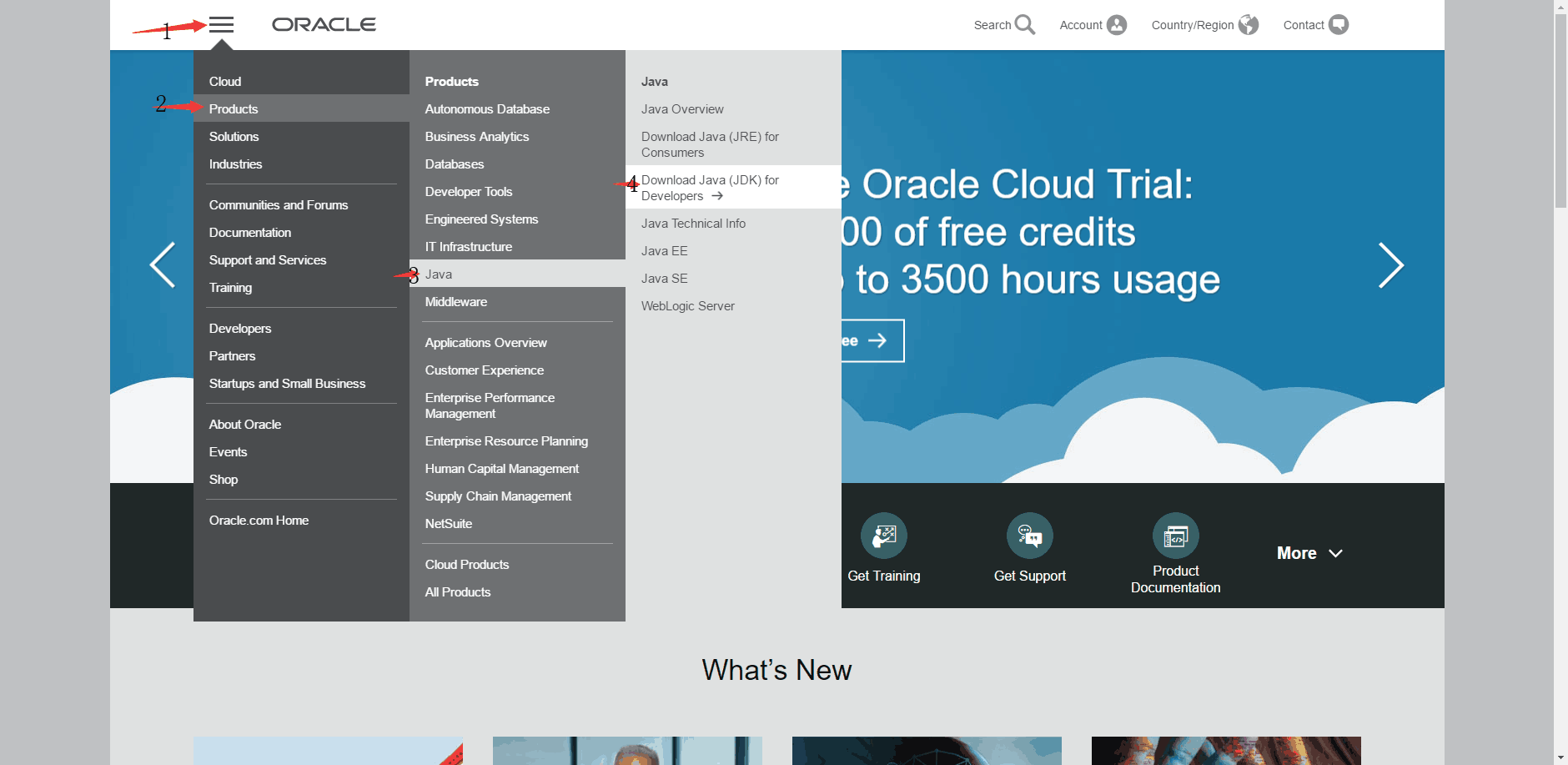Click the page vertical scrollbar thumb
This screenshot has width=1568, height=765.
(x=1560, y=111)
